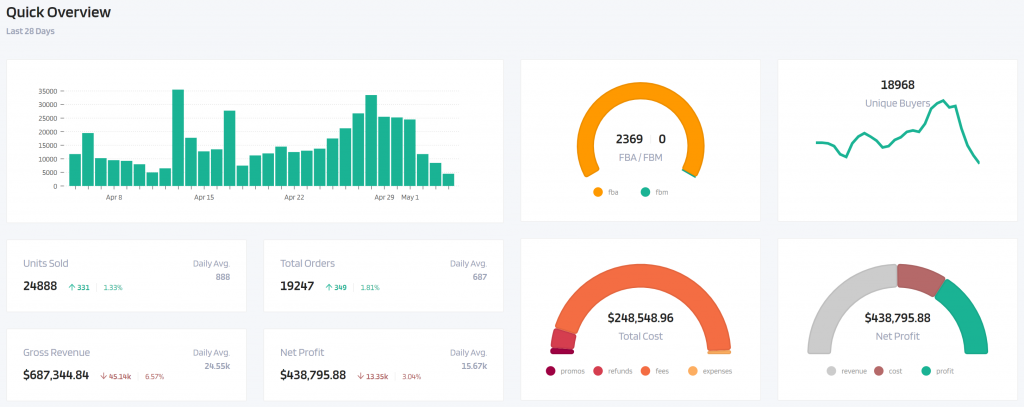Viewport: 1024px width, 407px height.
Task: Click the Daily Avg. 687 value
Action: pyautogui.click(x=480, y=277)
